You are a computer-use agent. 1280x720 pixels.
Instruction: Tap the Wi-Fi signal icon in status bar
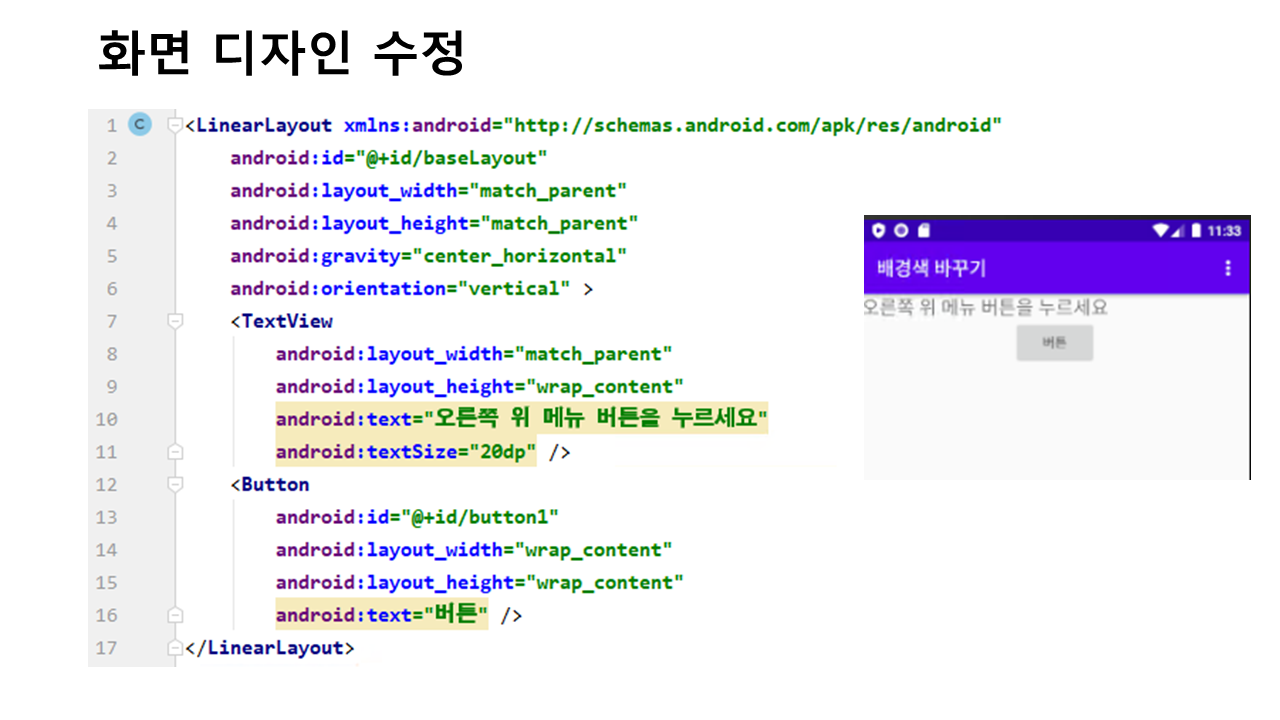(x=1160, y=231)
